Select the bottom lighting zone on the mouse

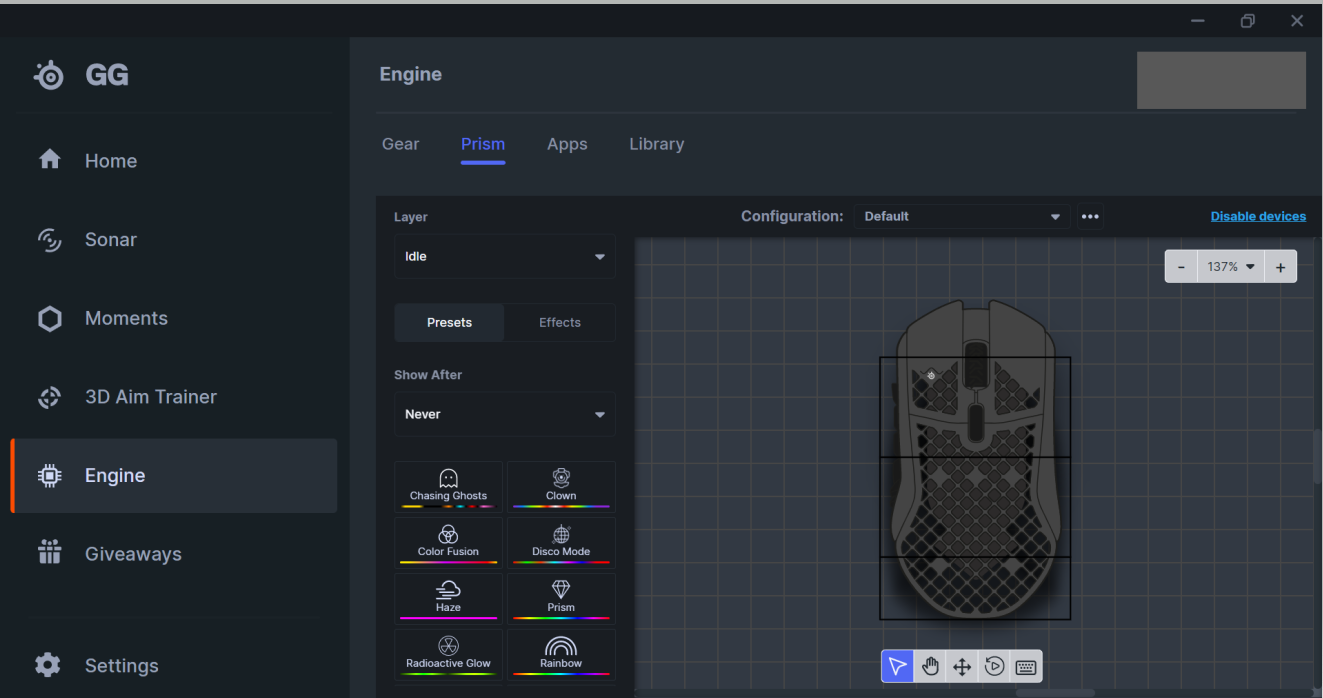(x=975, y=588)
